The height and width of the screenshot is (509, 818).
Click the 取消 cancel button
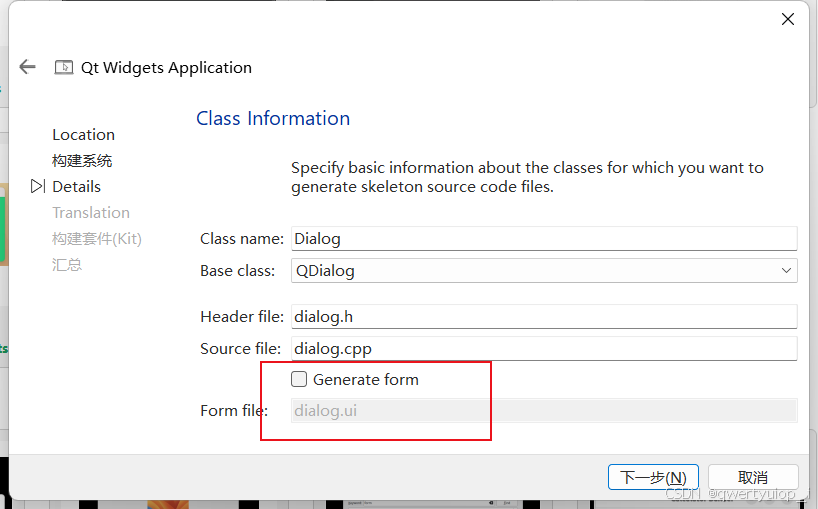tap(753, 477)
